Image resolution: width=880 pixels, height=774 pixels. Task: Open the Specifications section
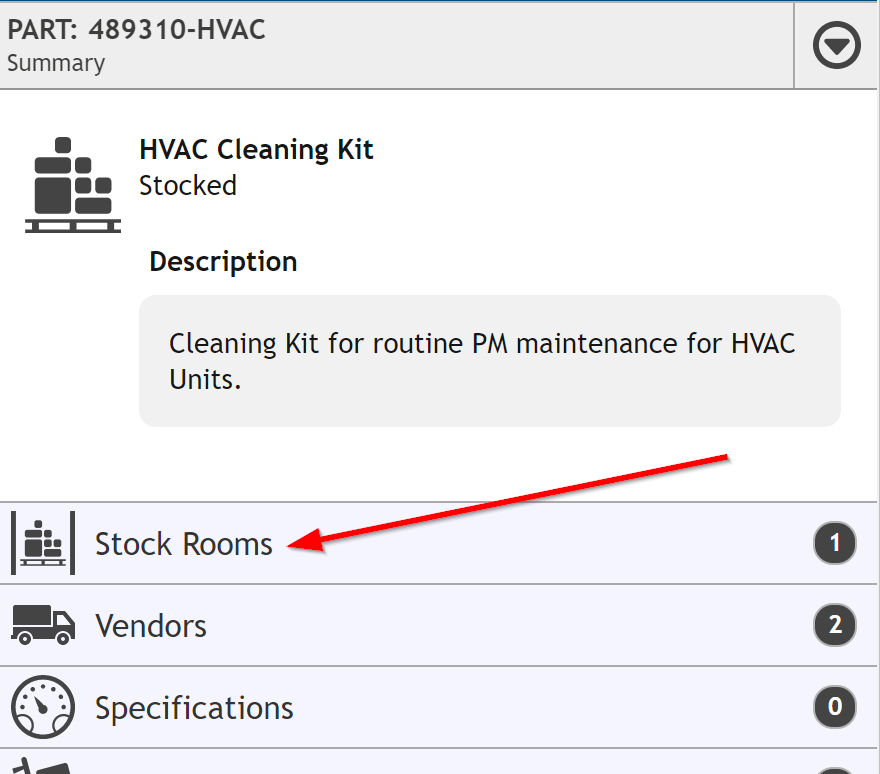click(438, 707)
